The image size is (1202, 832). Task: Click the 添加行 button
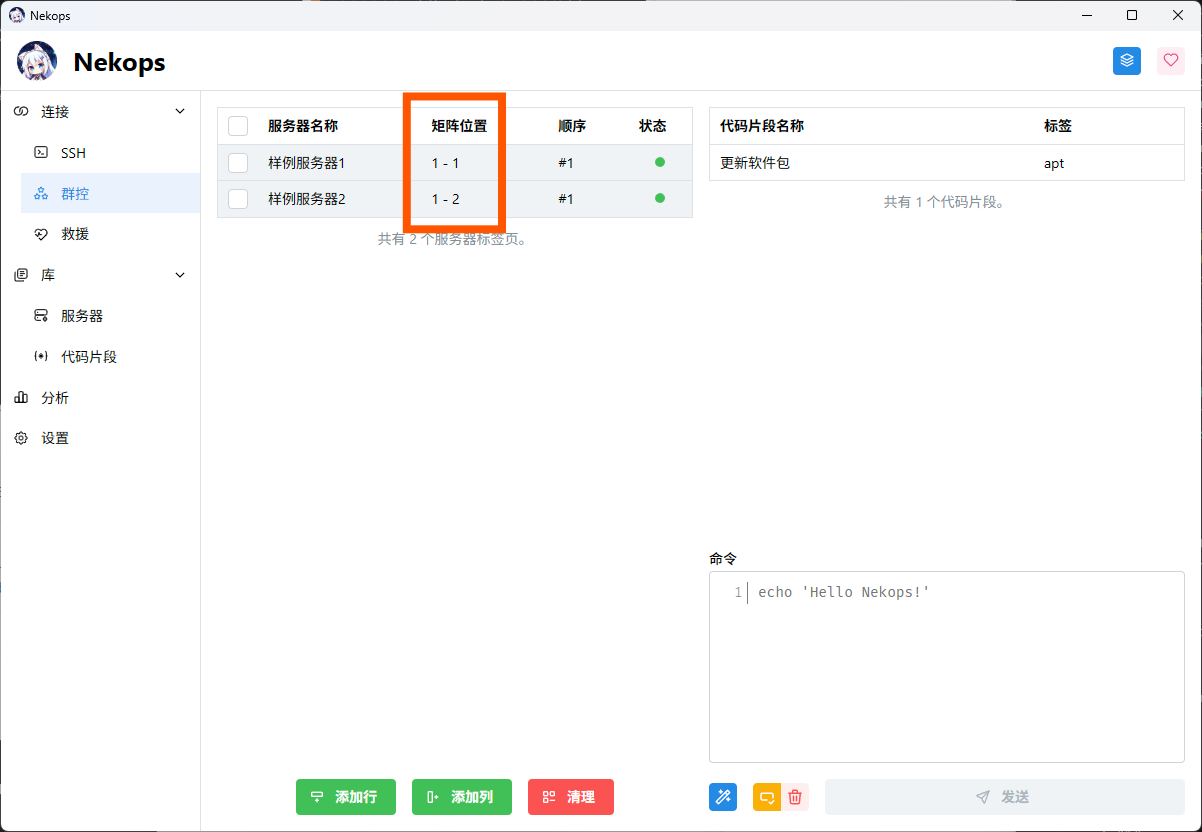pyautogui.click(x=345, y=797)
